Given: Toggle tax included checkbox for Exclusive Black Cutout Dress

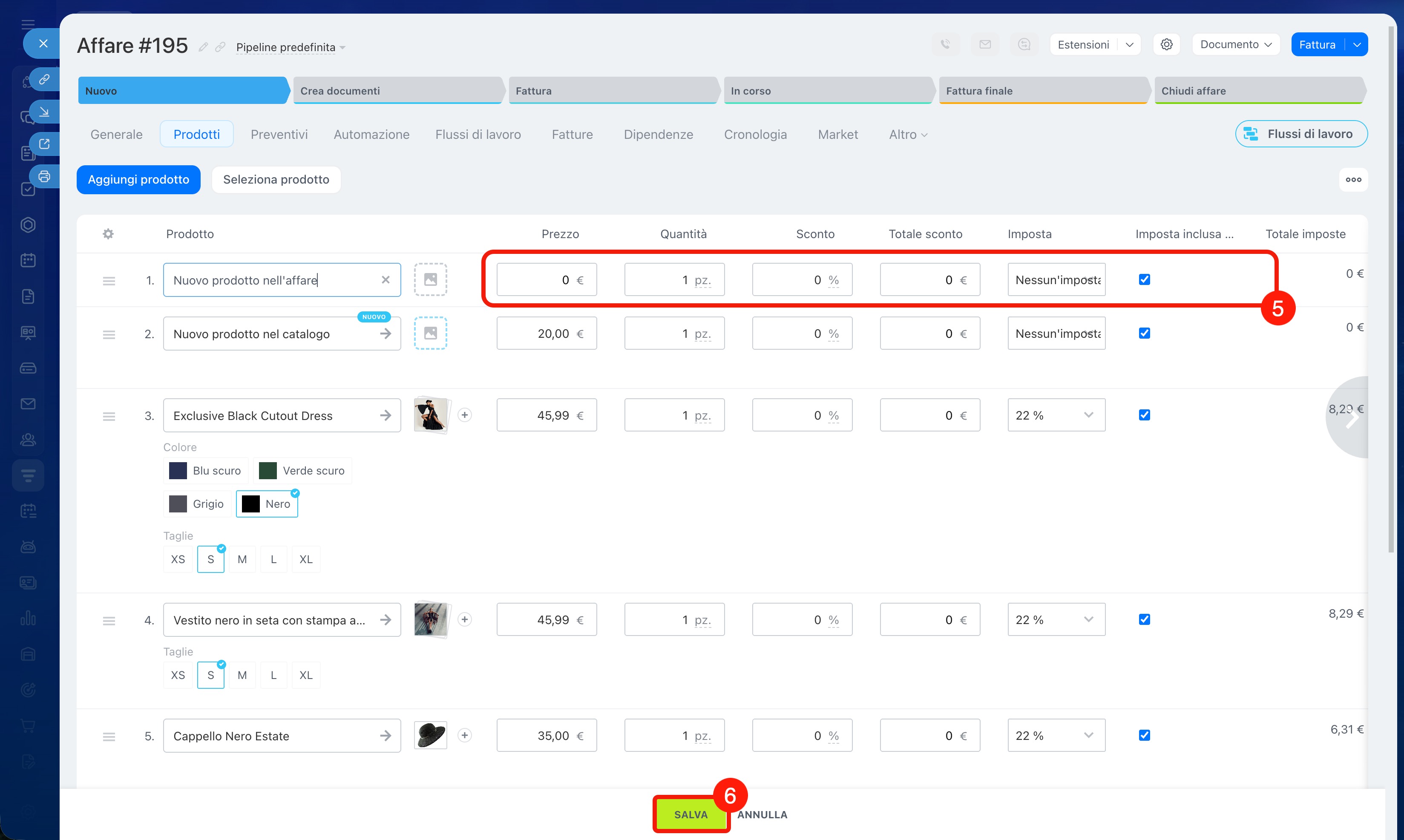Looking at the screenshot, I should 1144,415.
